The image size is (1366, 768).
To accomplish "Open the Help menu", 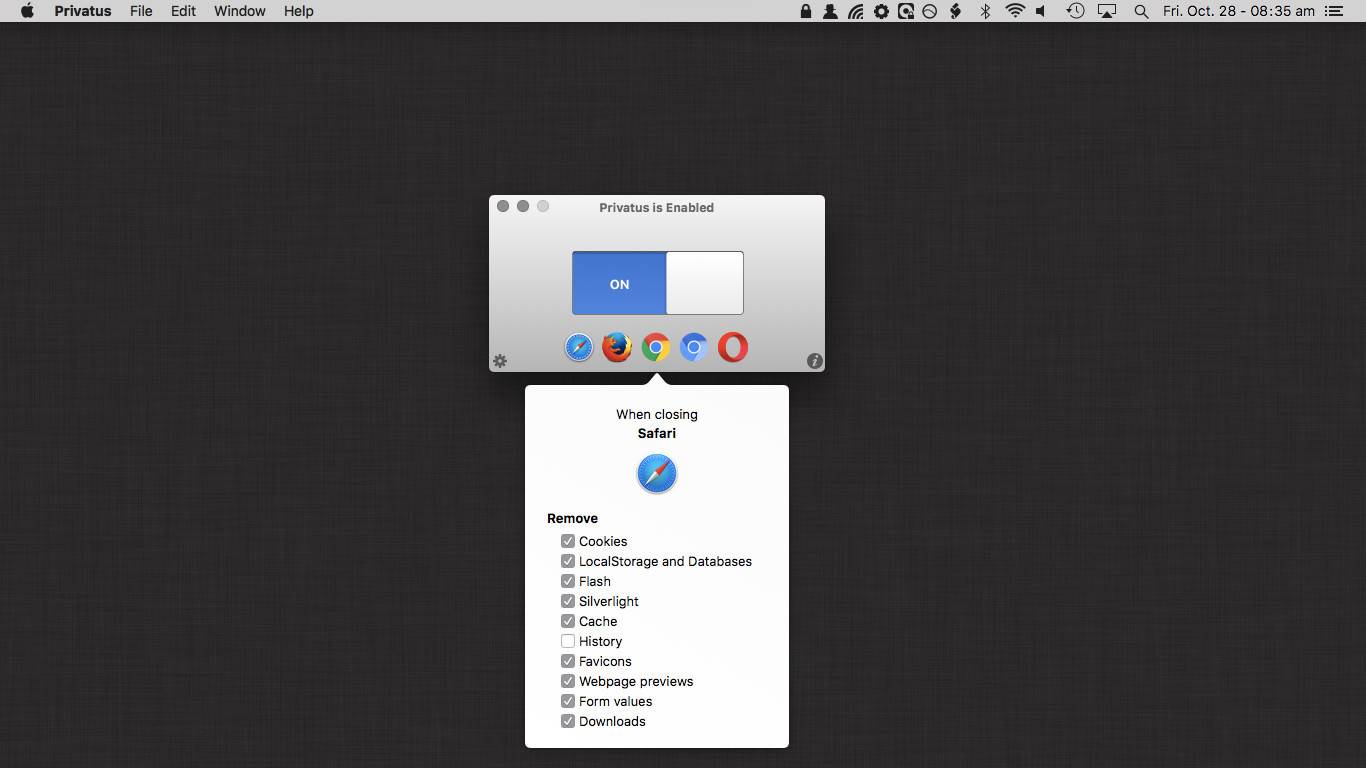I will [x=299, y=11].
